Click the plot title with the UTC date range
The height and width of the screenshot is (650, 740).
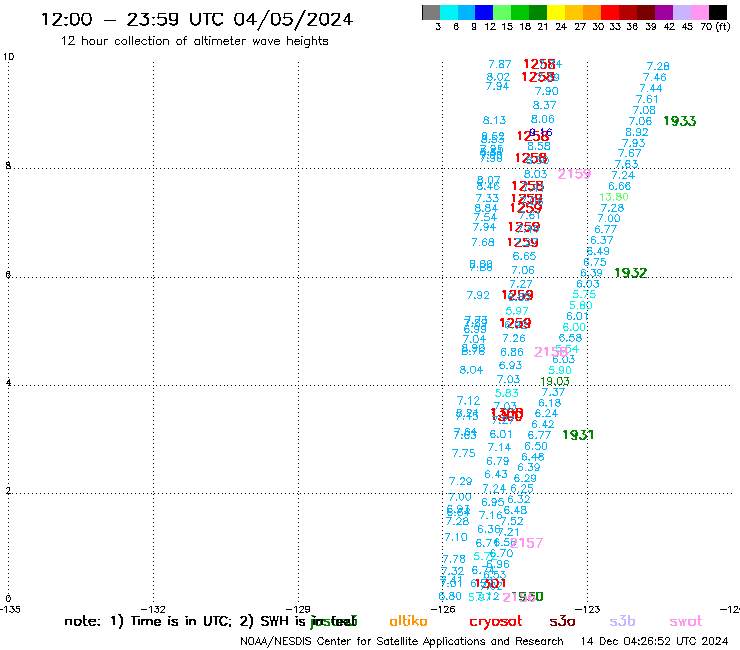coord(197,19)
